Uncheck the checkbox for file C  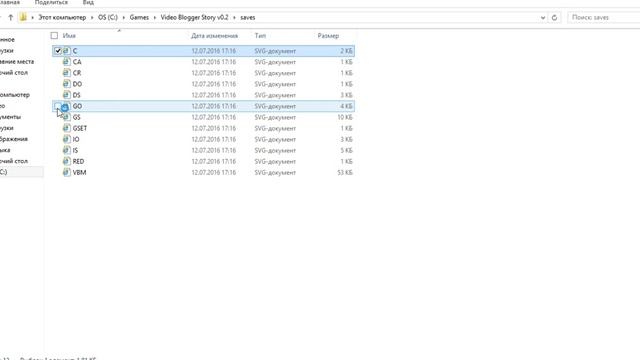click(x=58, y=51)
